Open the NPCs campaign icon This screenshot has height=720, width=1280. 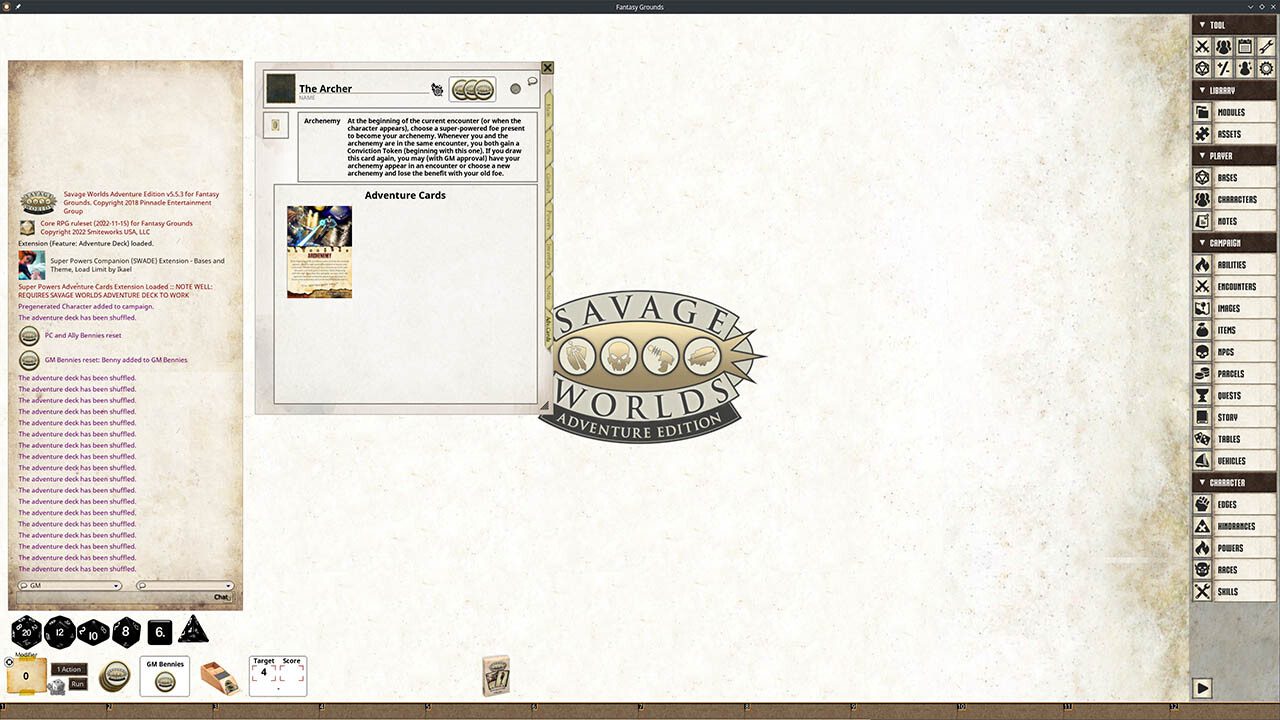pyautogui.click(x=1202, y=351)
